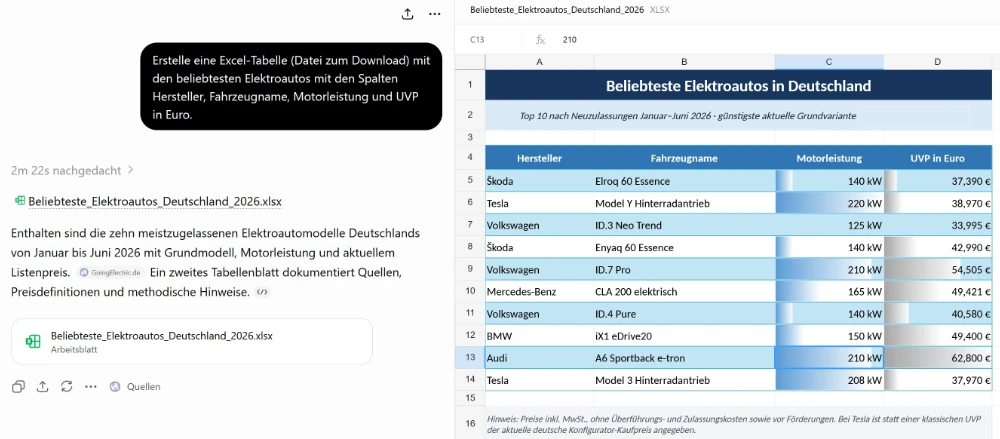This screenshot has width=1000, height=439.
Task: Click the 'Top 10 nach Neuzulassungen' subtitle cell
Action: coord(739,116)
